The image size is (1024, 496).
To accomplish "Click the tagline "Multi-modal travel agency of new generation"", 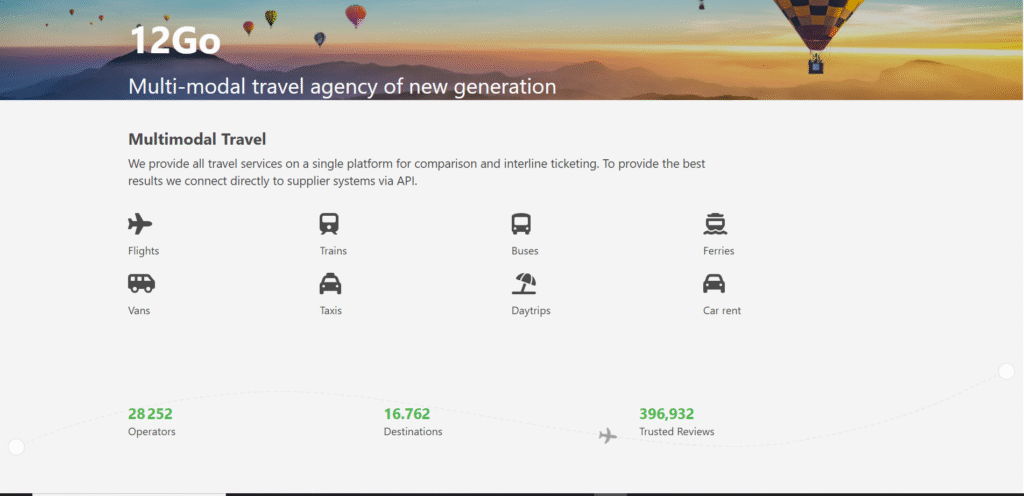I will click(x=342, y=86).
